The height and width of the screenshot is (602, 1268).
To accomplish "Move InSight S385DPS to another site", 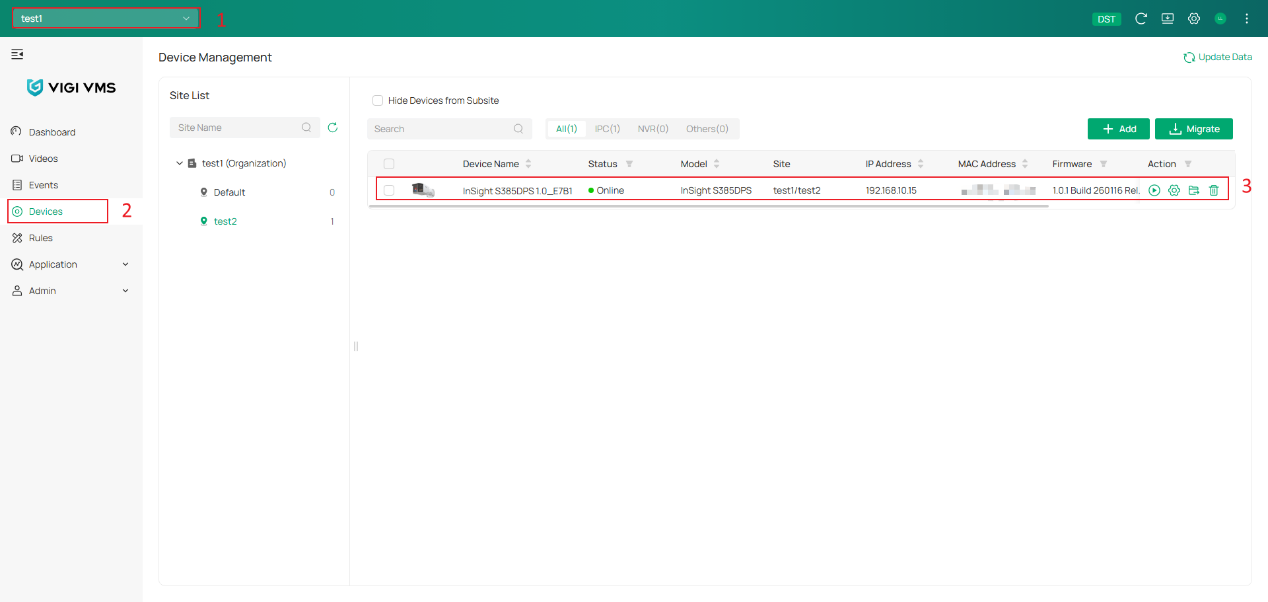I will coord(1194,190).
